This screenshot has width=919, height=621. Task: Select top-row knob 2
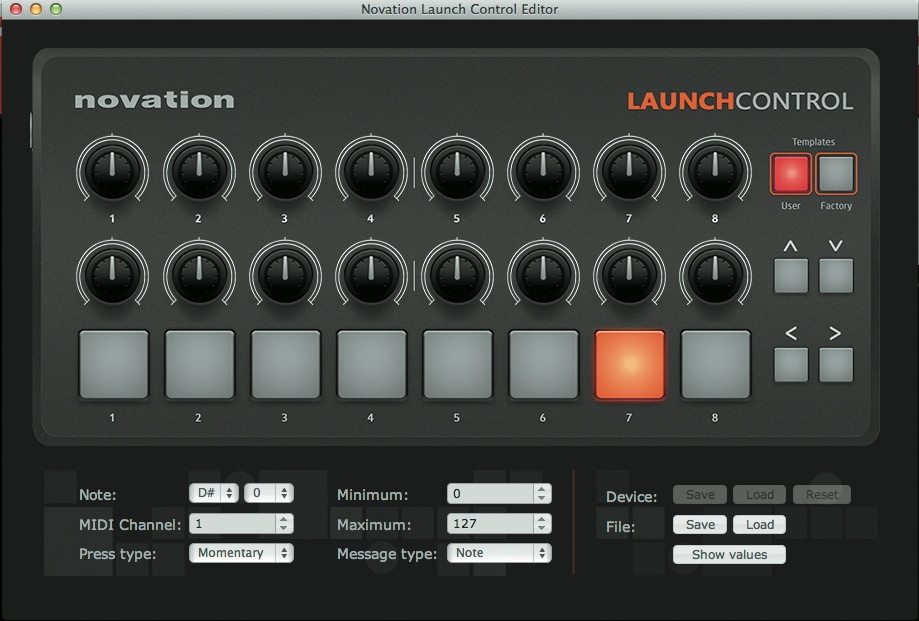pyautogui.click(x=199, y=170)
